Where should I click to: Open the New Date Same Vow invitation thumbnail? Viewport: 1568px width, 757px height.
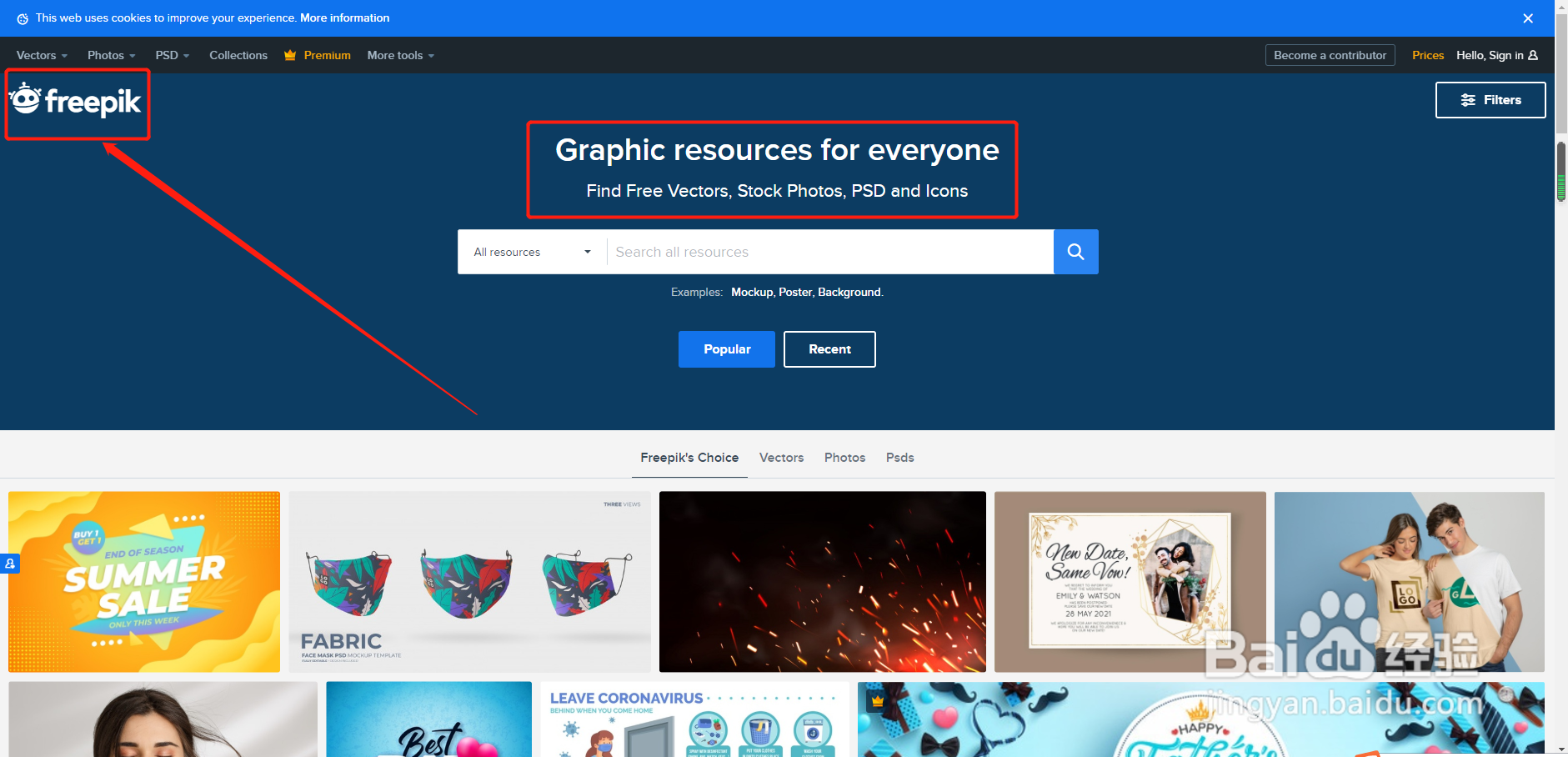pyautogui.click(x=1130, y=582)
